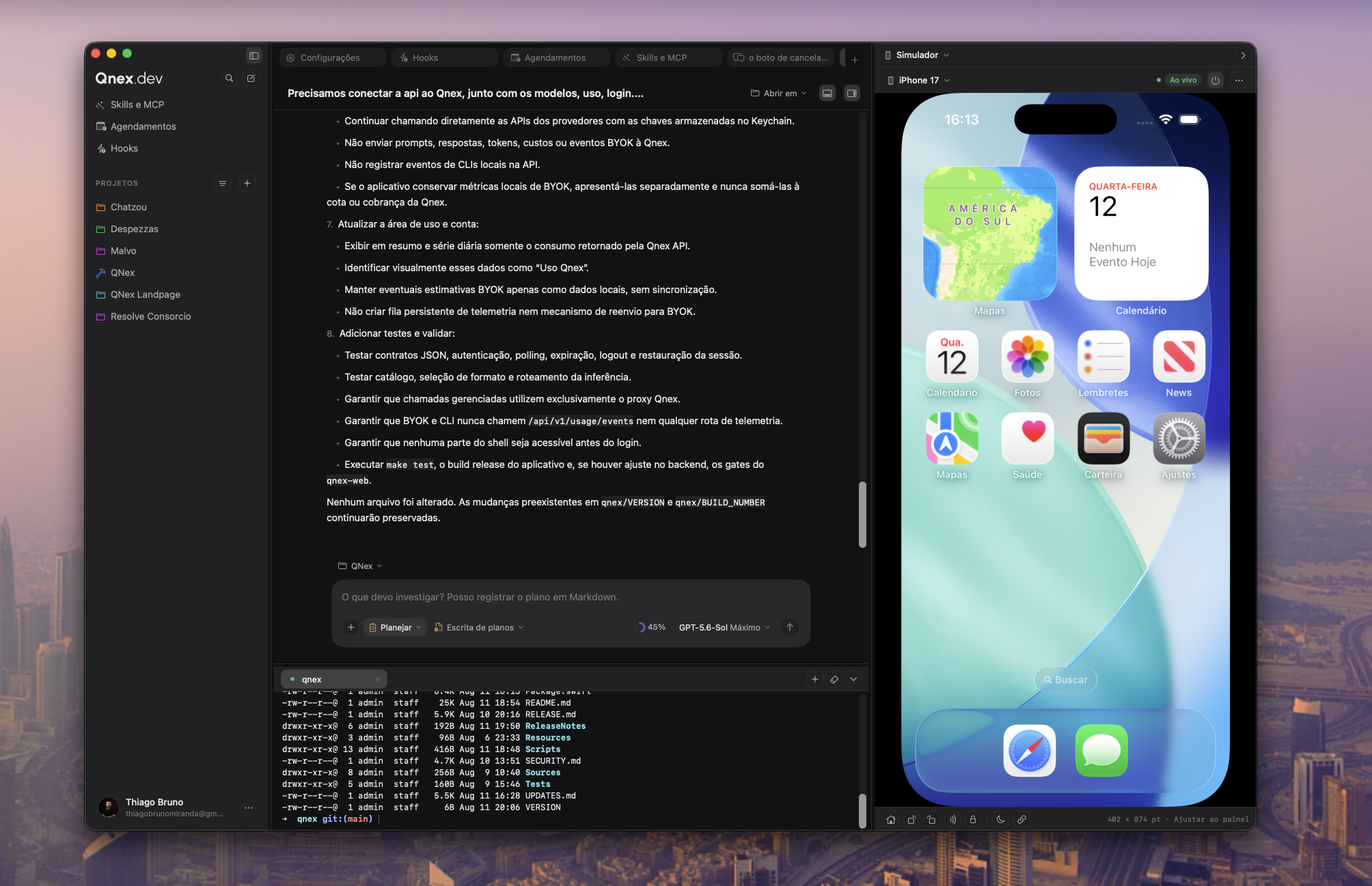Open the iPhone 17 device dropdown

tap(918, 80)
